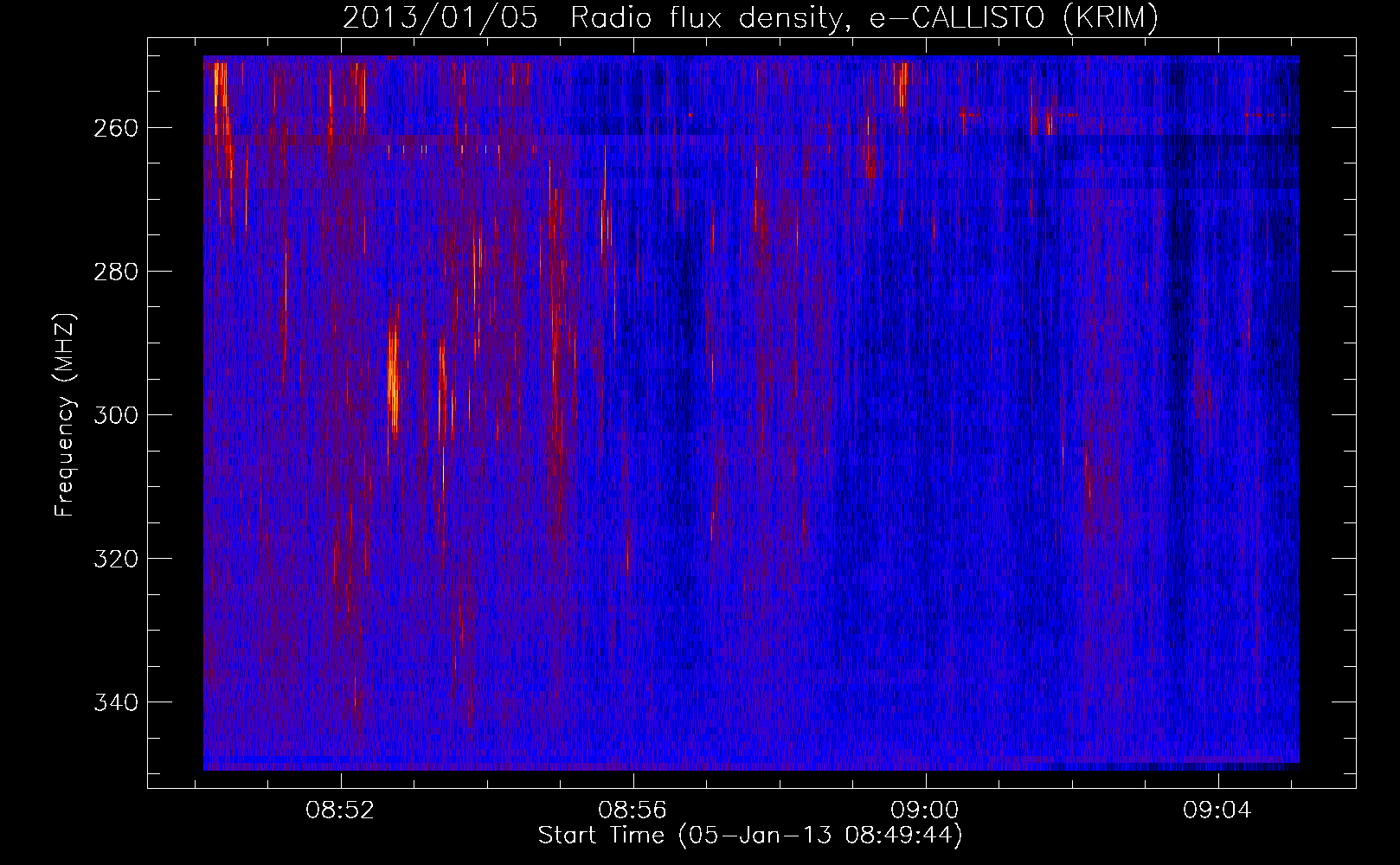Click the 280 frequency tick label
Viewport: 1400px width, 865px height.
[115, 272]
